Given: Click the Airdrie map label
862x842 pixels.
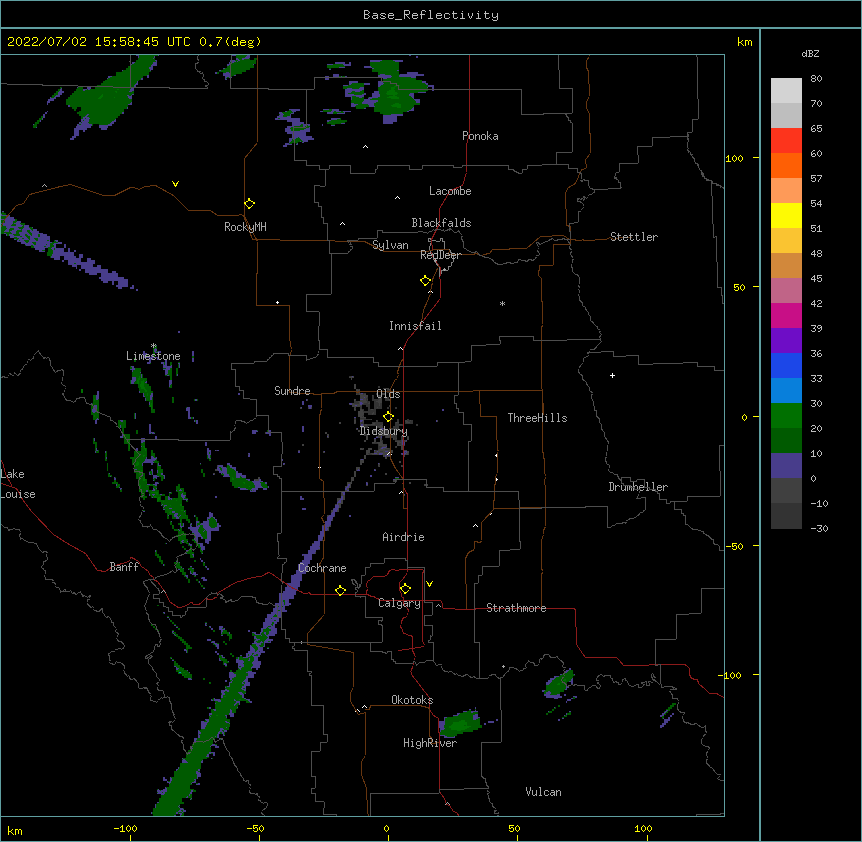Looking at the screenshot, I should (x=404, y=537).
